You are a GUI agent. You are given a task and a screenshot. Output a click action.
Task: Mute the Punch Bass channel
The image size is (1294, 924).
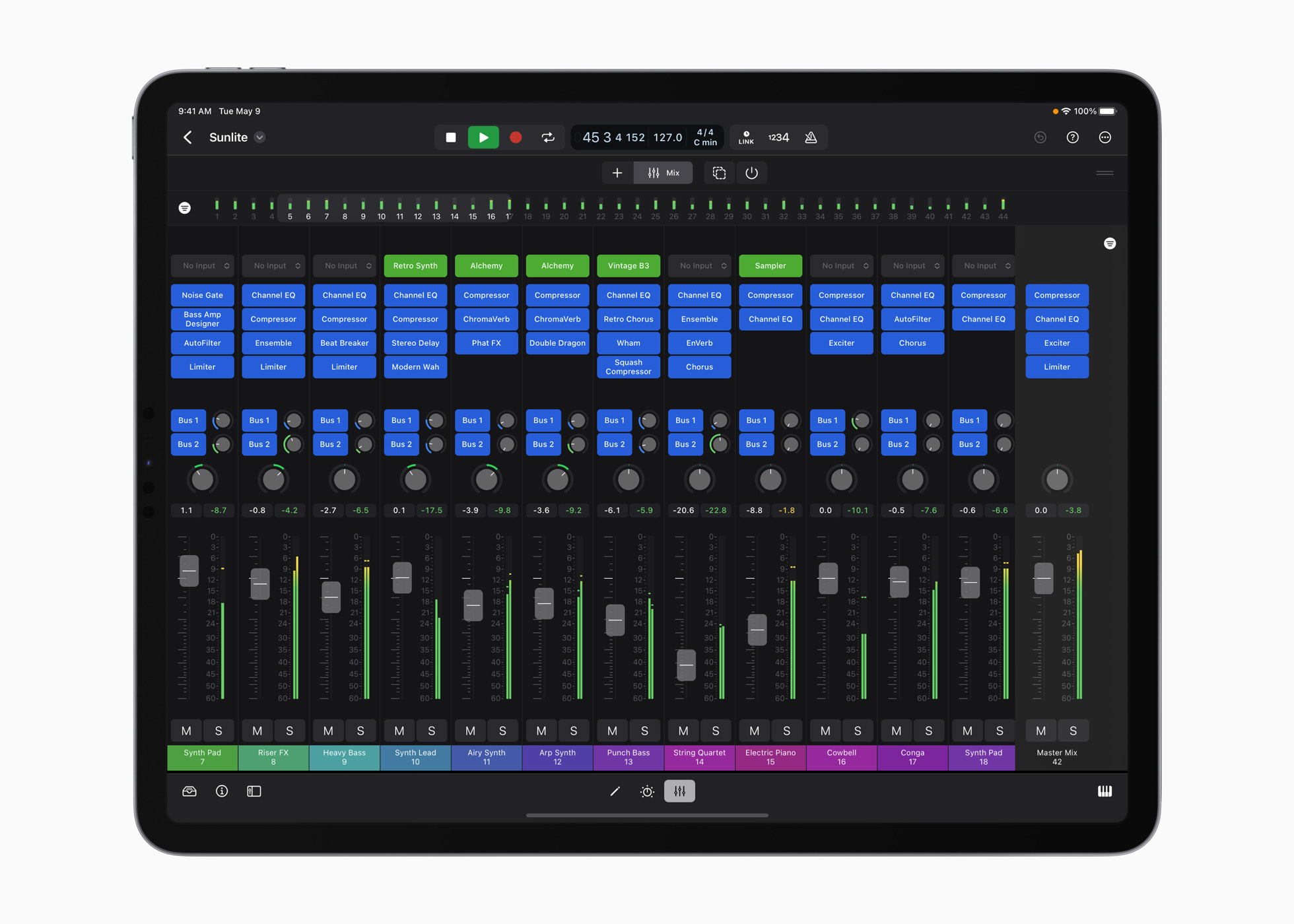[612, 731]
